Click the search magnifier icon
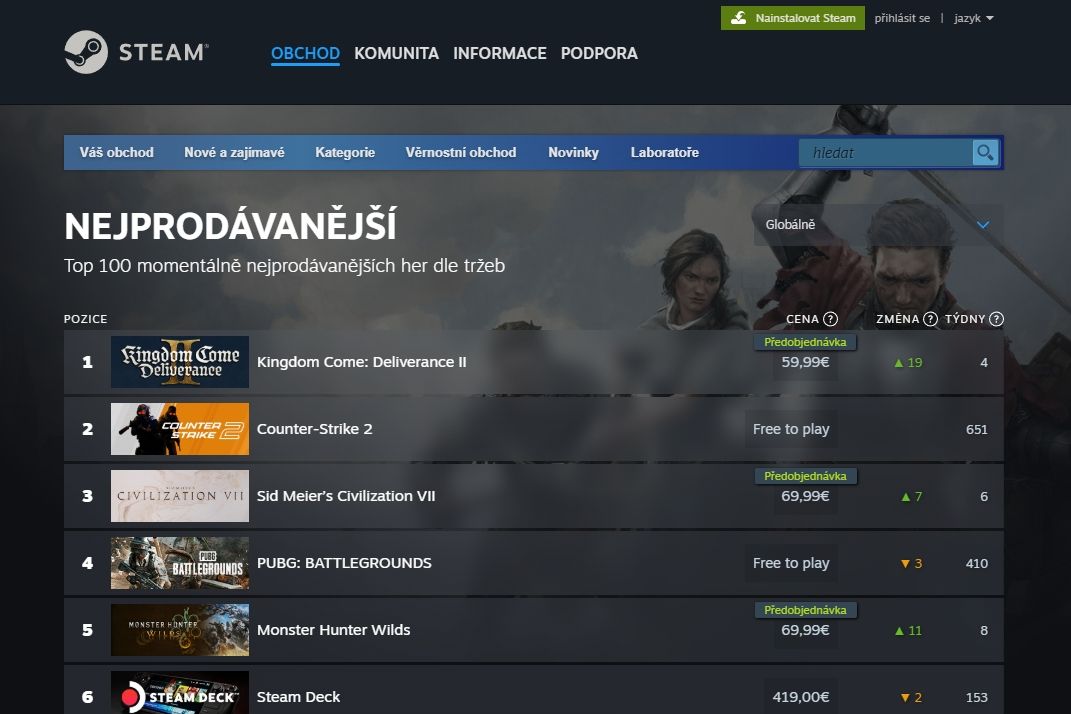 (x=985, y=152)
